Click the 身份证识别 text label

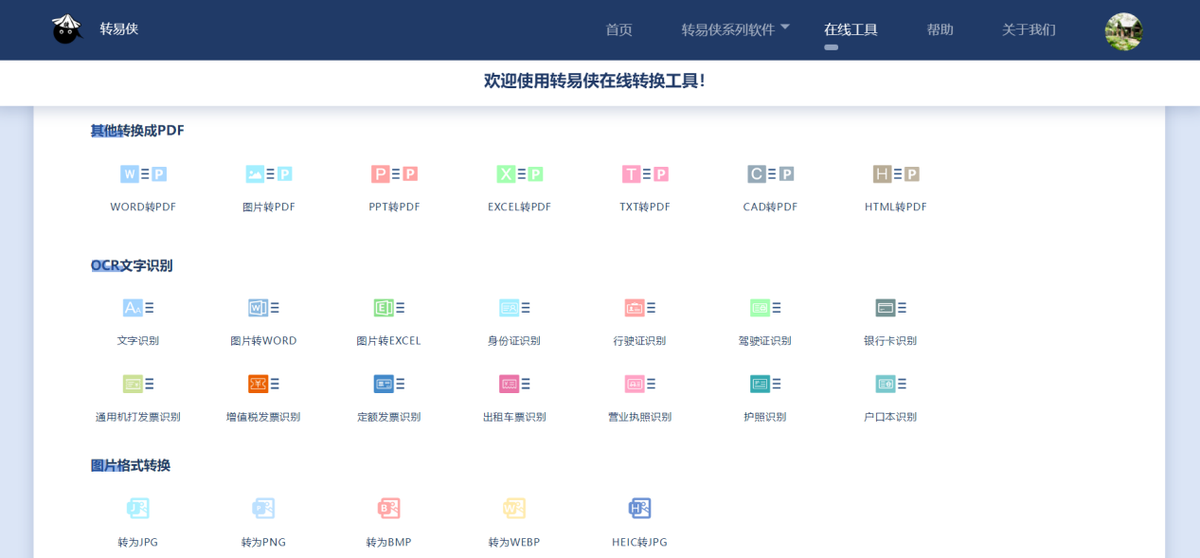514,341
